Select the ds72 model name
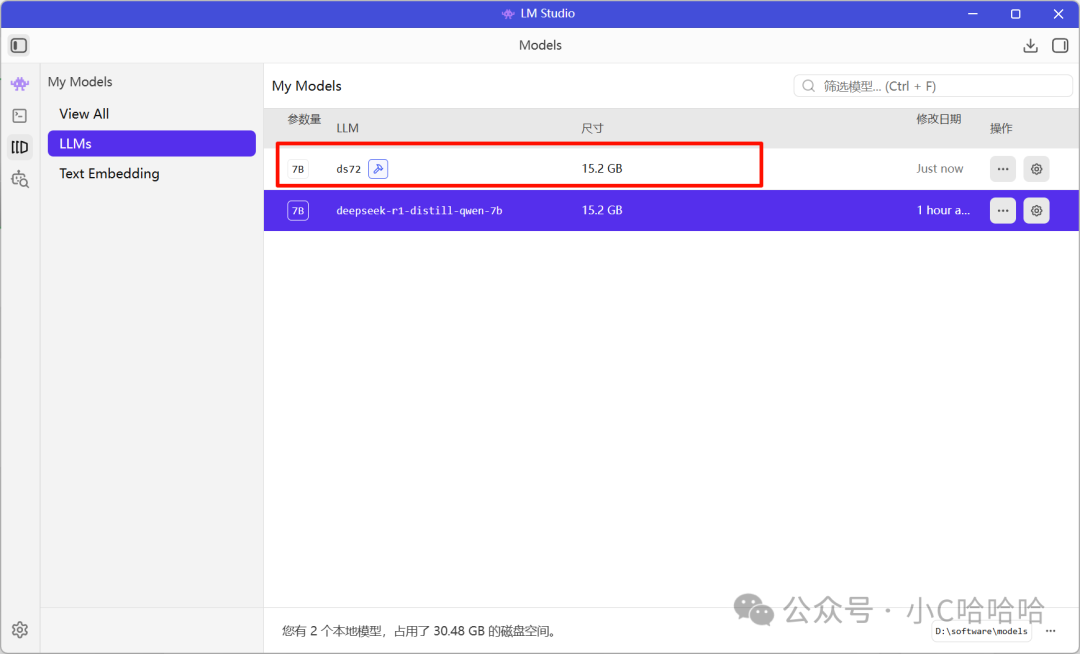 coord(349,169)
